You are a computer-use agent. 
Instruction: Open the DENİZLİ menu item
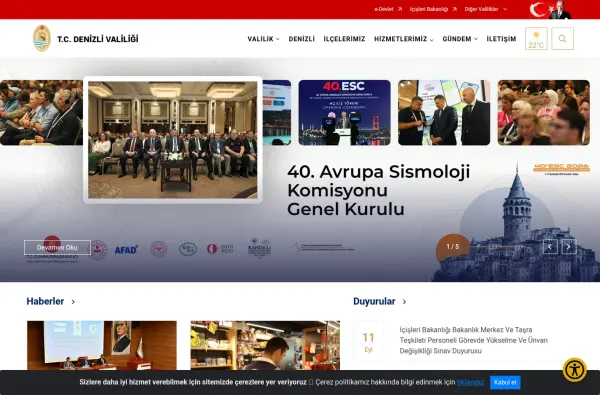click(302, 39)
